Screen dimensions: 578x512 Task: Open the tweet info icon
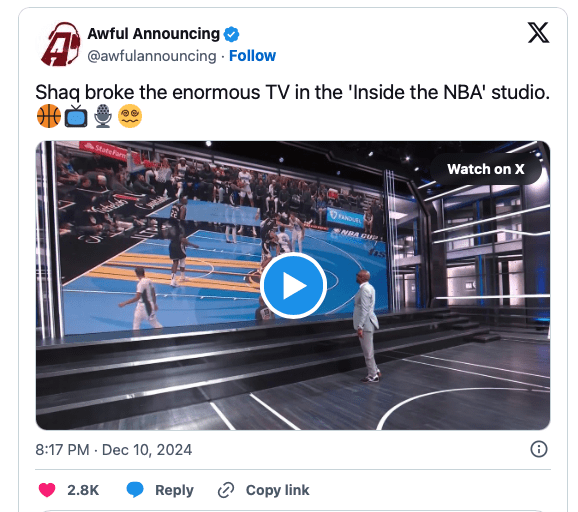[539, 449]
